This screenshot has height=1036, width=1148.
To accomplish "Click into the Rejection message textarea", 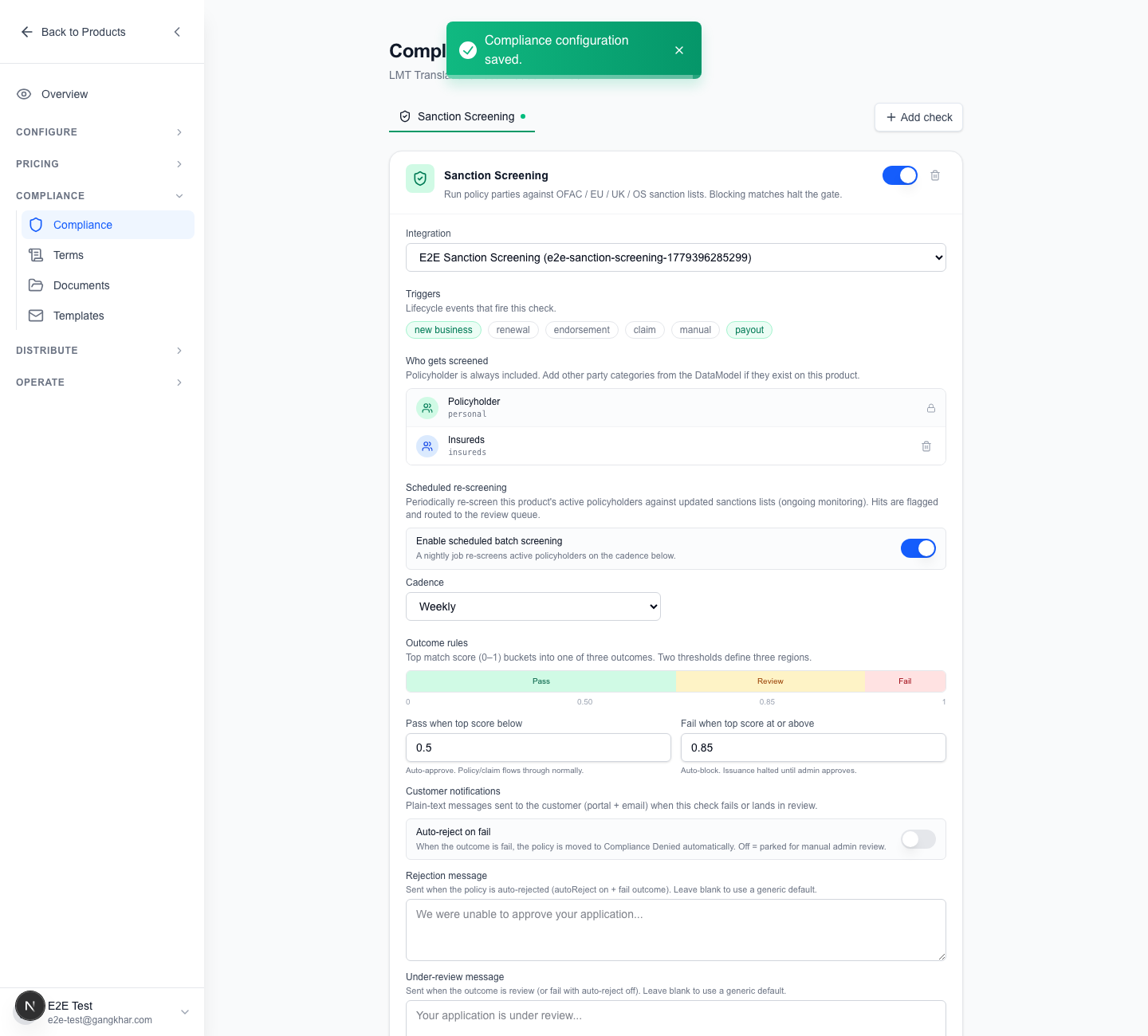I will [676, 930].
